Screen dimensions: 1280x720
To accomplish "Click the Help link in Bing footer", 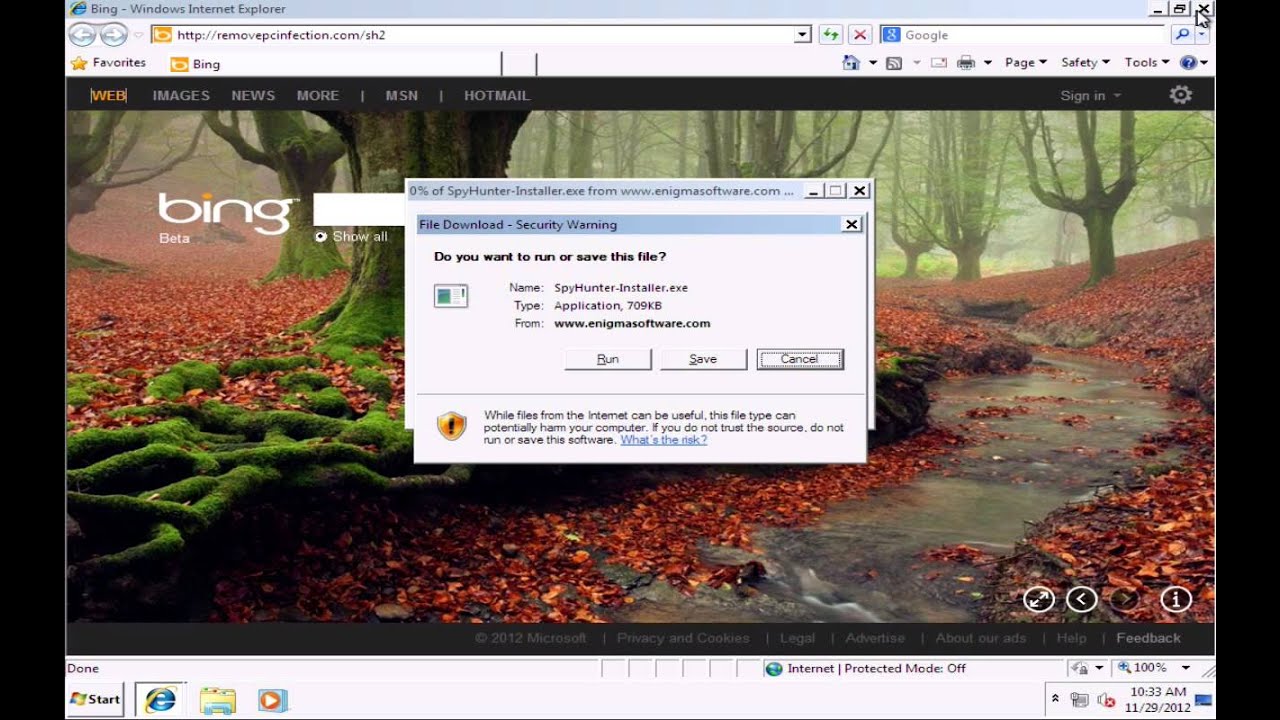I will point(1071,638).
